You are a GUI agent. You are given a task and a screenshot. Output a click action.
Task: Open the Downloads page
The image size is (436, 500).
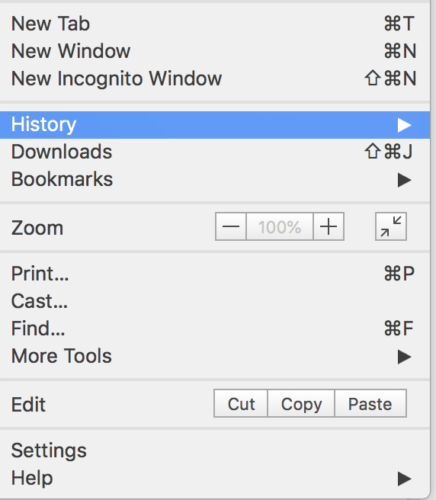(215, 152)
